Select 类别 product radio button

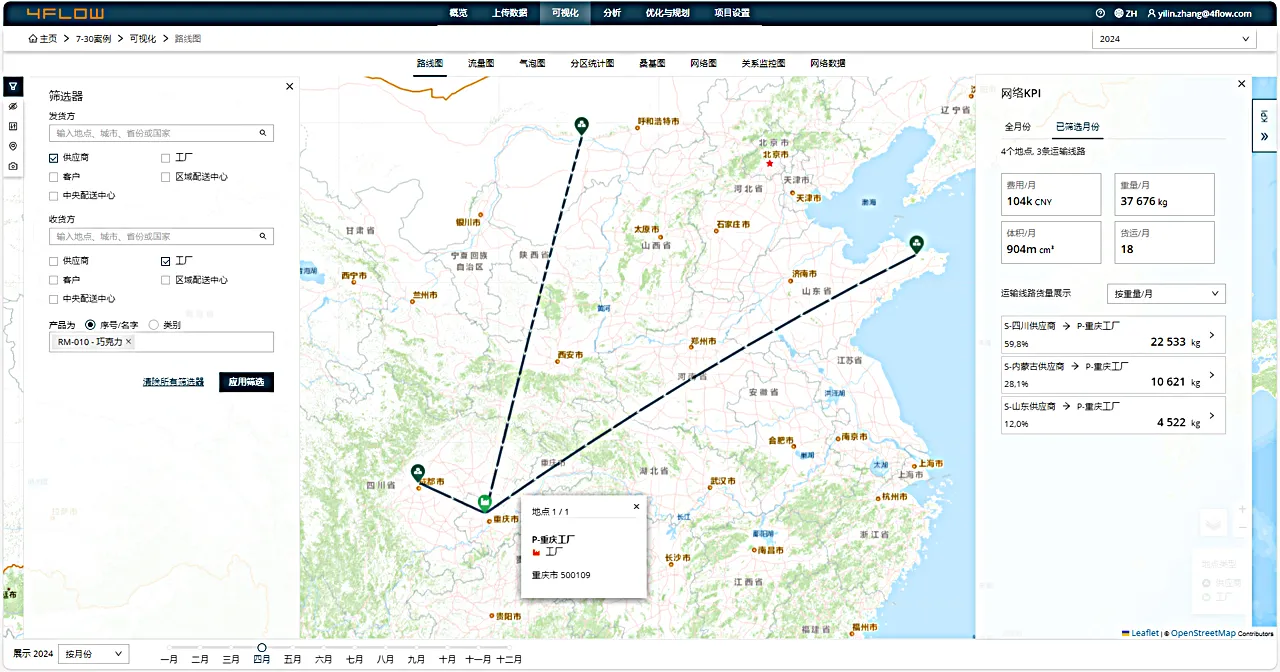pyautogui.click(x=153, y=325)
